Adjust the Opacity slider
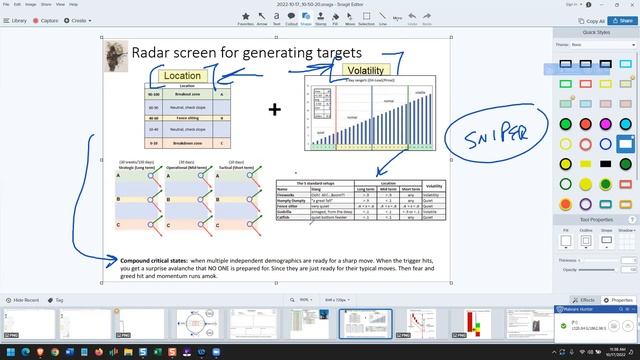Viewport: 640px width, 360px height. pyautogui.click(x=596, y=270)
